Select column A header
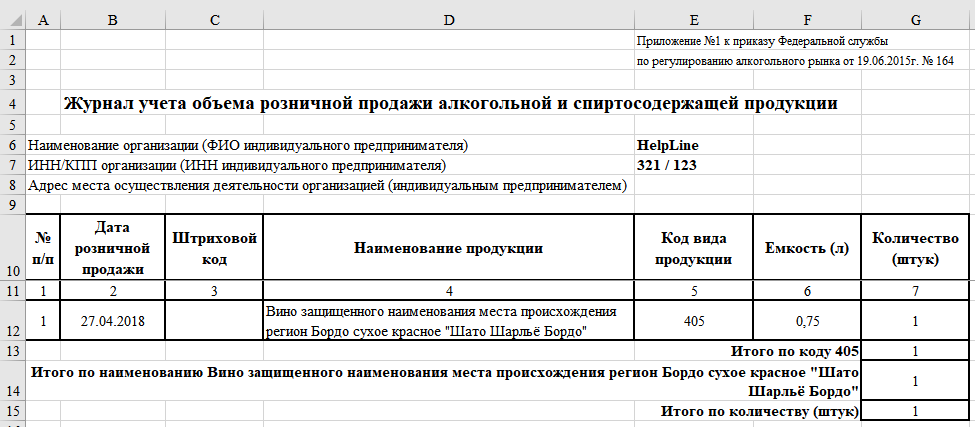The image size is (975, 427). [x=43, y=20]
